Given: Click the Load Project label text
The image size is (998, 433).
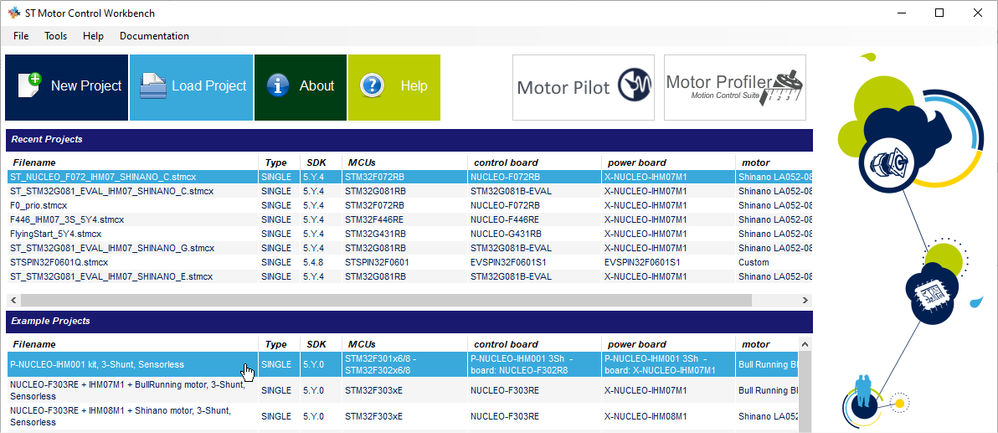Looking at the screenshot, I should coord(209,86).
